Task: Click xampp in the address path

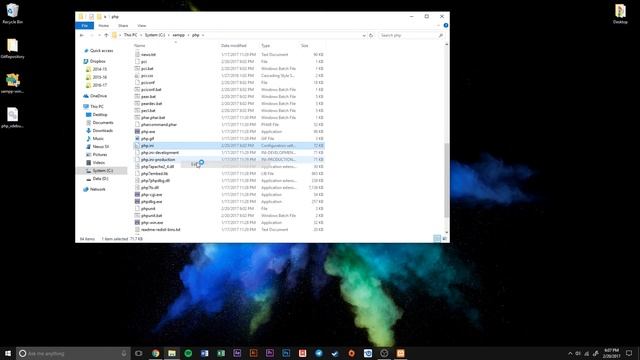Action: (x=178, y=35)
